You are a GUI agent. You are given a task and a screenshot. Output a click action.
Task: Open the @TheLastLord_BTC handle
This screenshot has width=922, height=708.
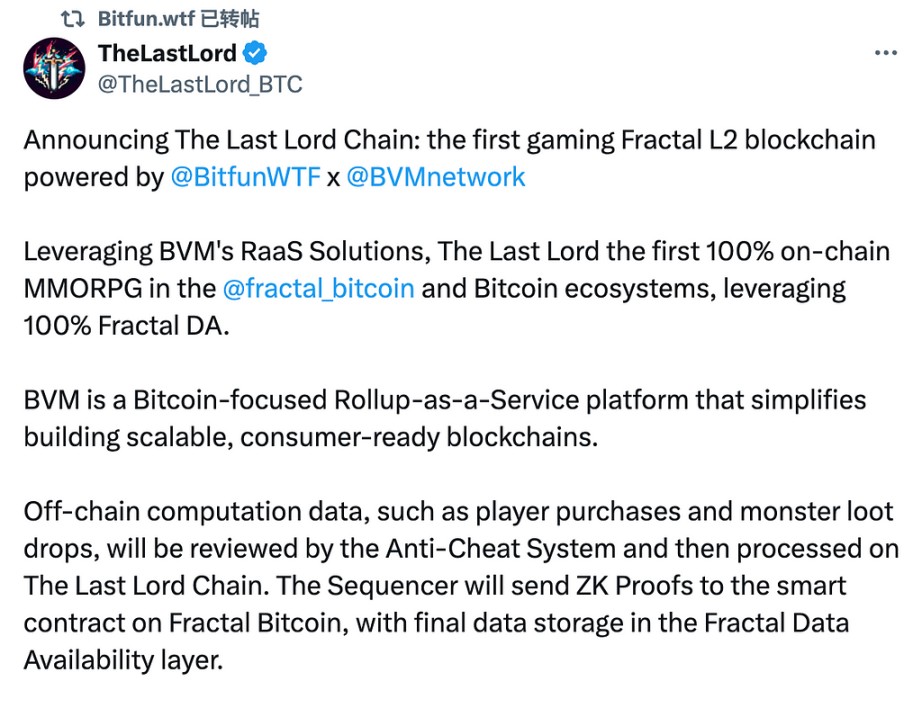click(x=200, y=84)
